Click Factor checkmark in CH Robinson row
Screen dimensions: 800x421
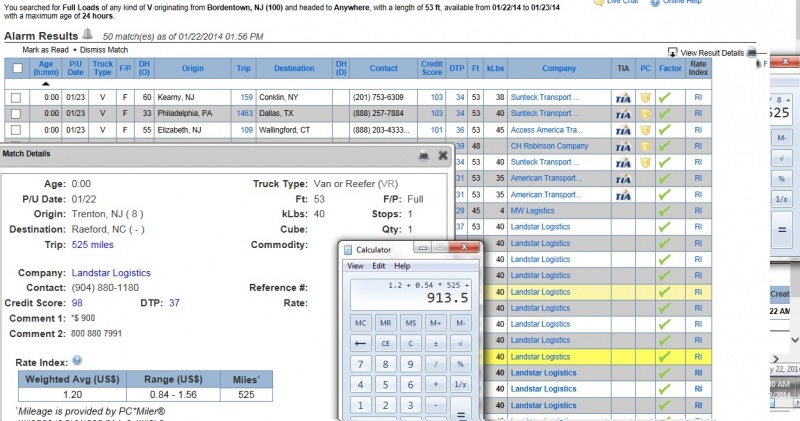point(664,146)
